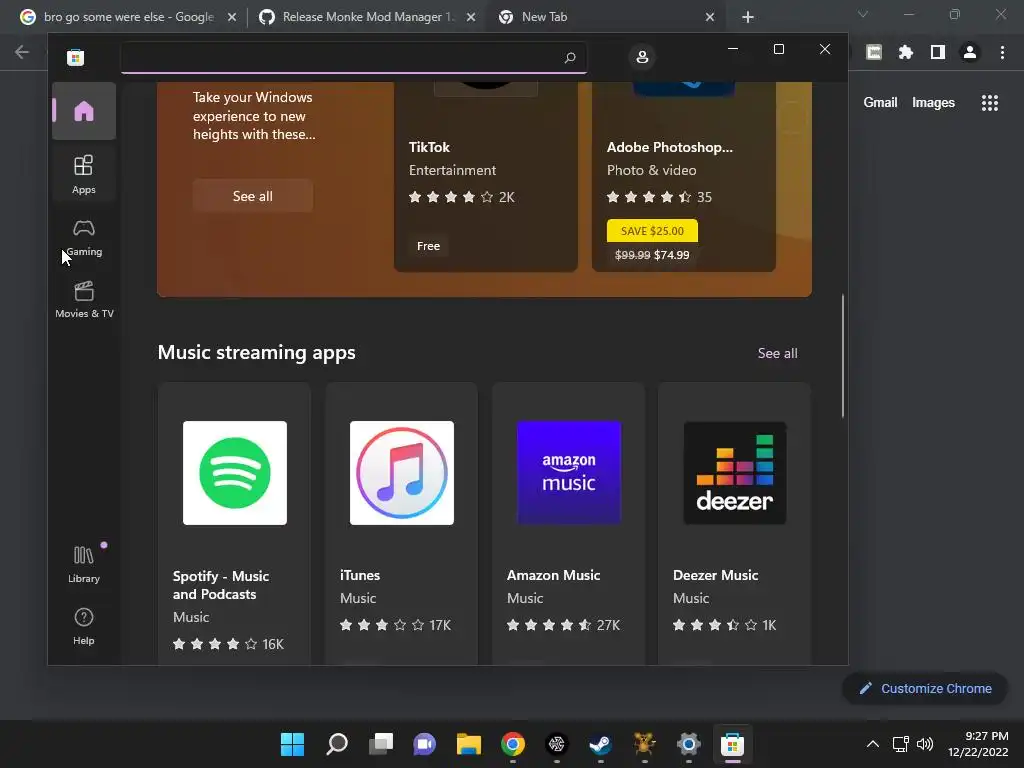Click the Deezer Music title text
This screenshot has width=1024, height=768.
pos(716,575)
